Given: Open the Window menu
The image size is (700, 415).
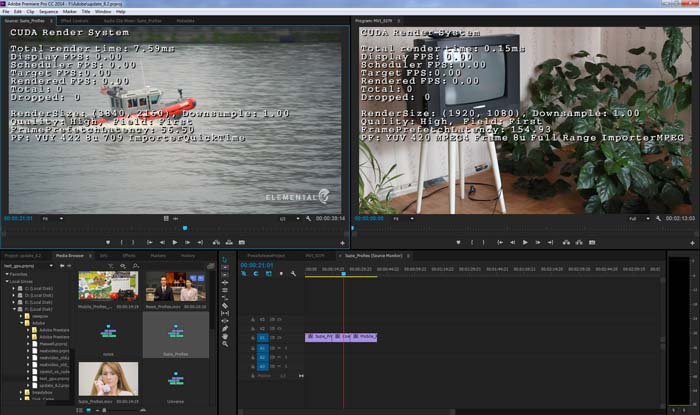Looking at the screenshot, I should click(x=103, y=12).
